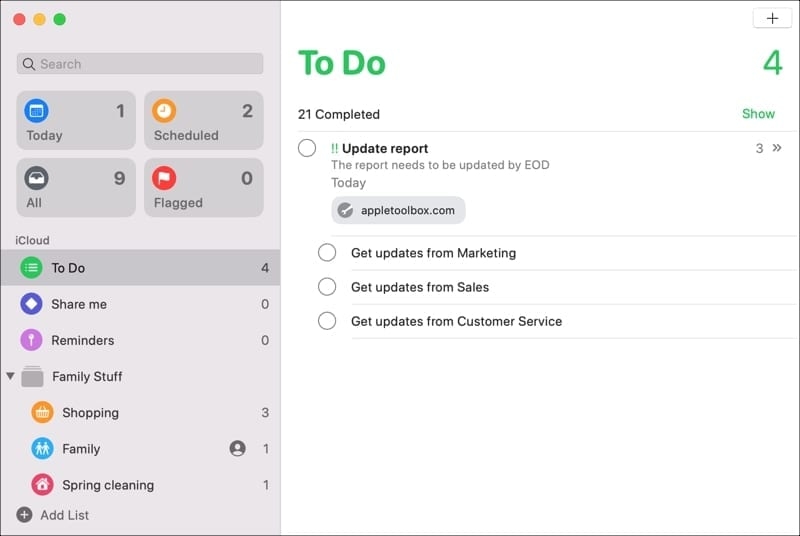The height and width of the screenshot is (536, 800).
Task: Open the appletoolbox.com link attachment
Action: tap(398, 210)
